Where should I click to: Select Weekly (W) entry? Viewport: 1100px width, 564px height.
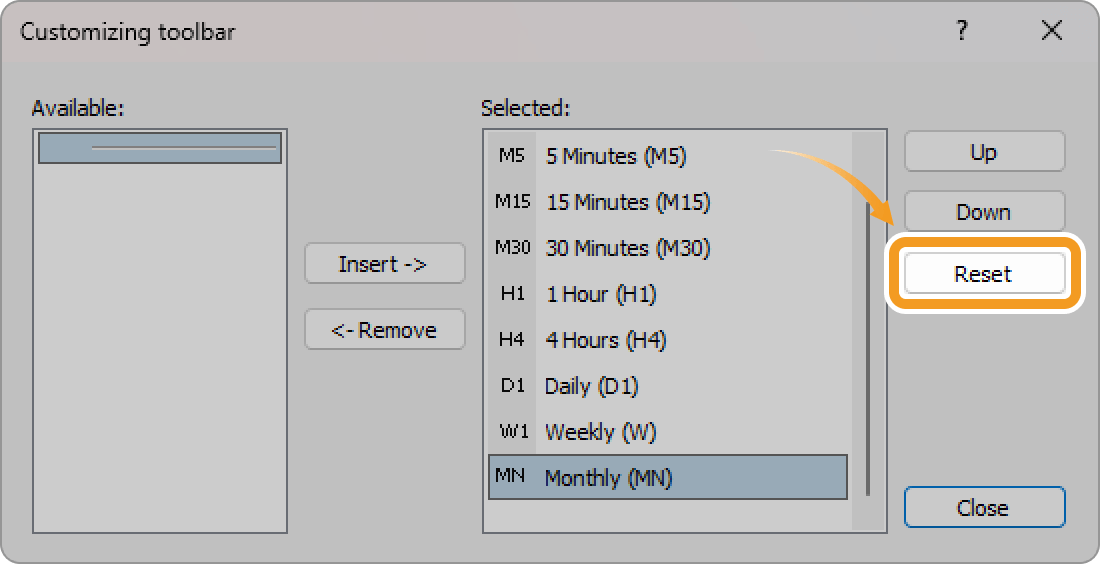point(668,431)
